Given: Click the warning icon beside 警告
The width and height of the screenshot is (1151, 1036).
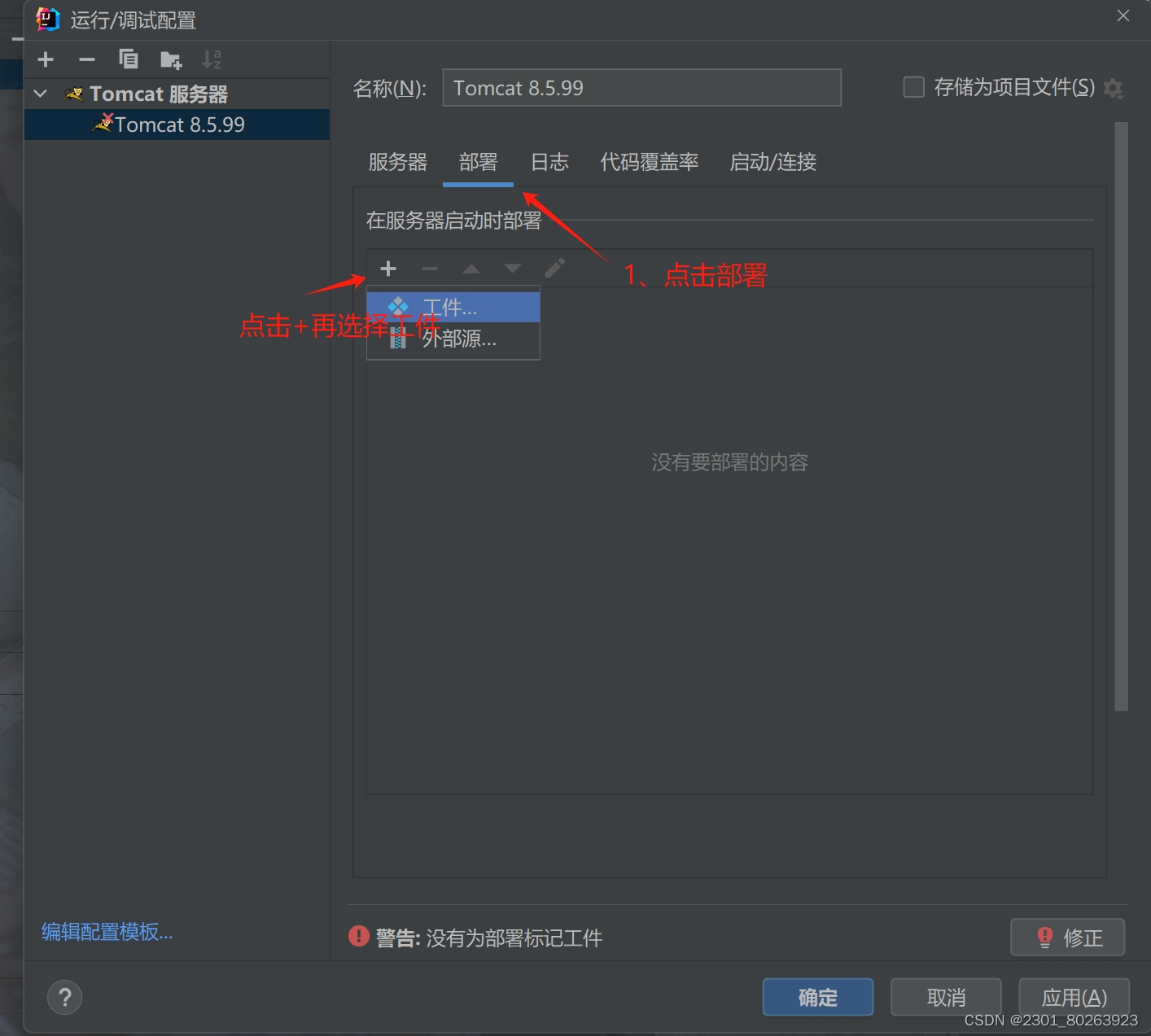Looking at the screenshot, I should [359, 937].
